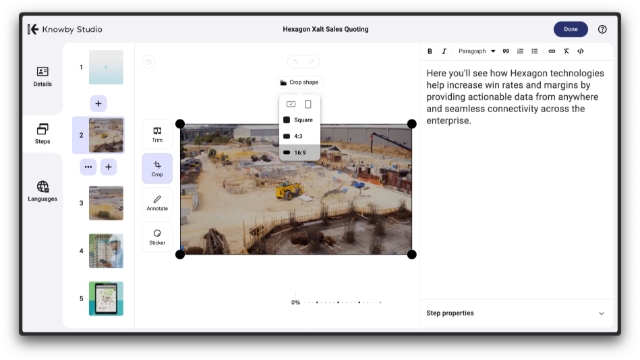This screenshot has width=640, height=360.
Task: Select step 3 thumbnail
Action: tap(106, 203)
